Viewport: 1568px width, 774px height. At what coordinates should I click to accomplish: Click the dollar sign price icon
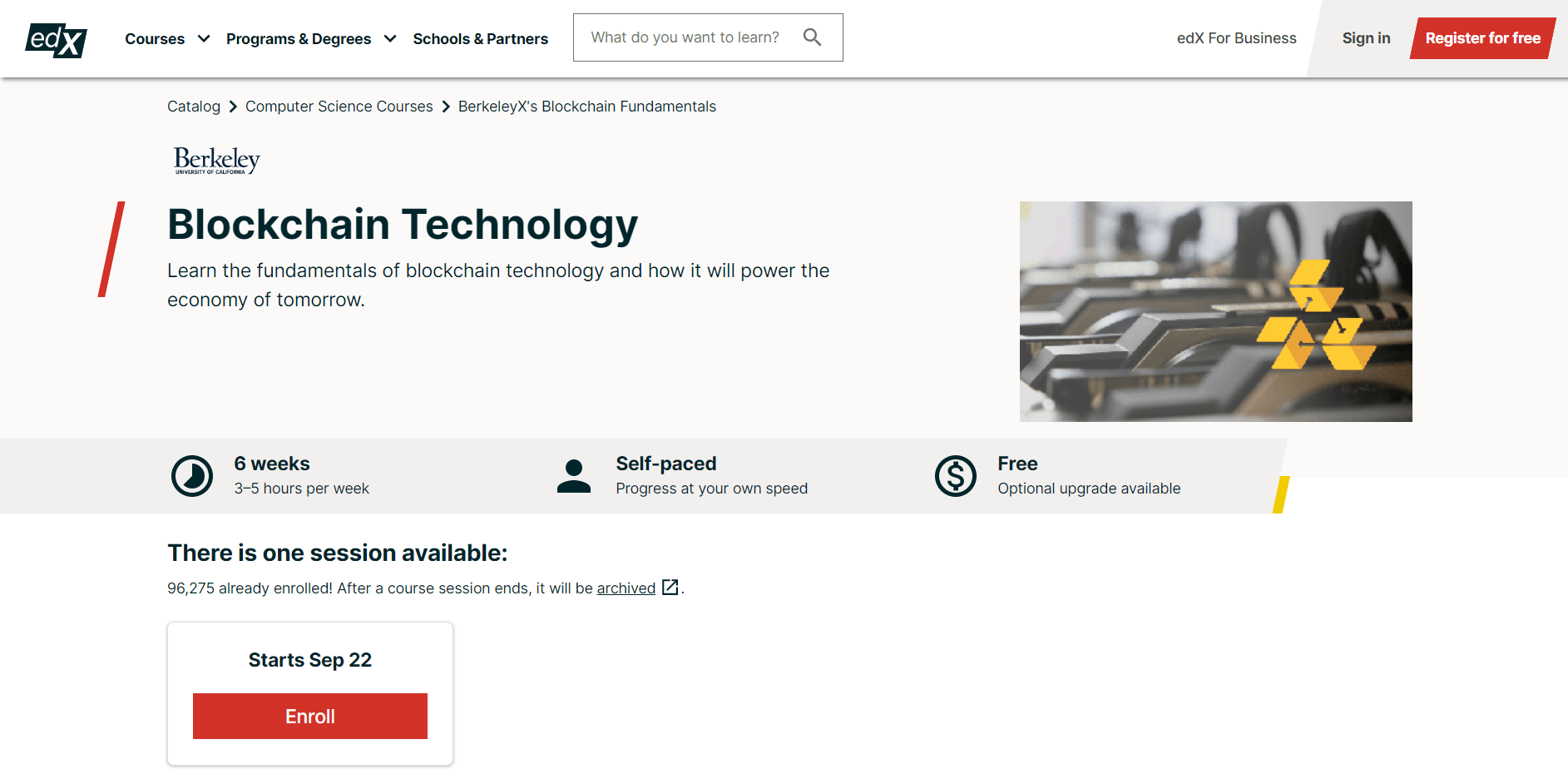tap(955, 476)
